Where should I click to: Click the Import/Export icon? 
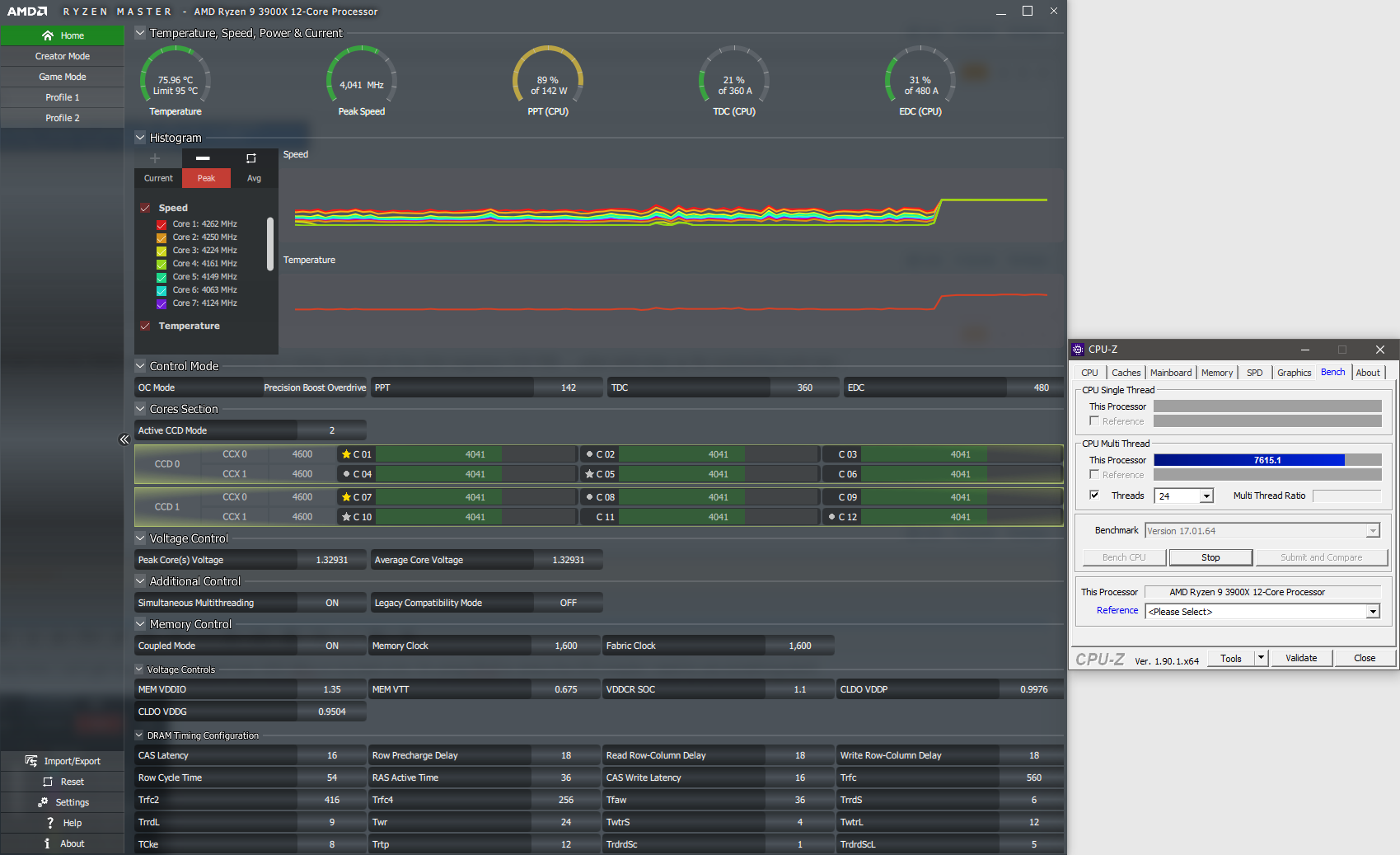[x=31, y=761]
